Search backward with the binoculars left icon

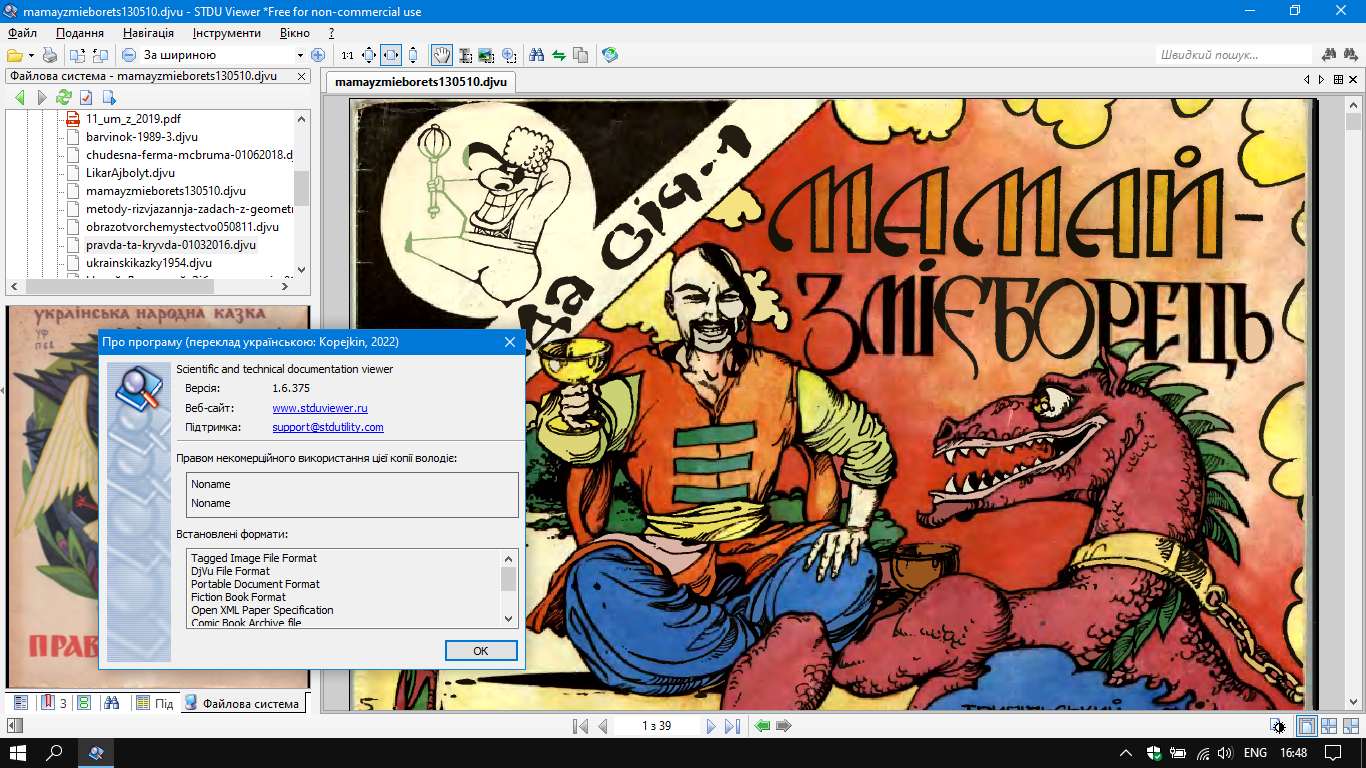(x=1330, y=55)
